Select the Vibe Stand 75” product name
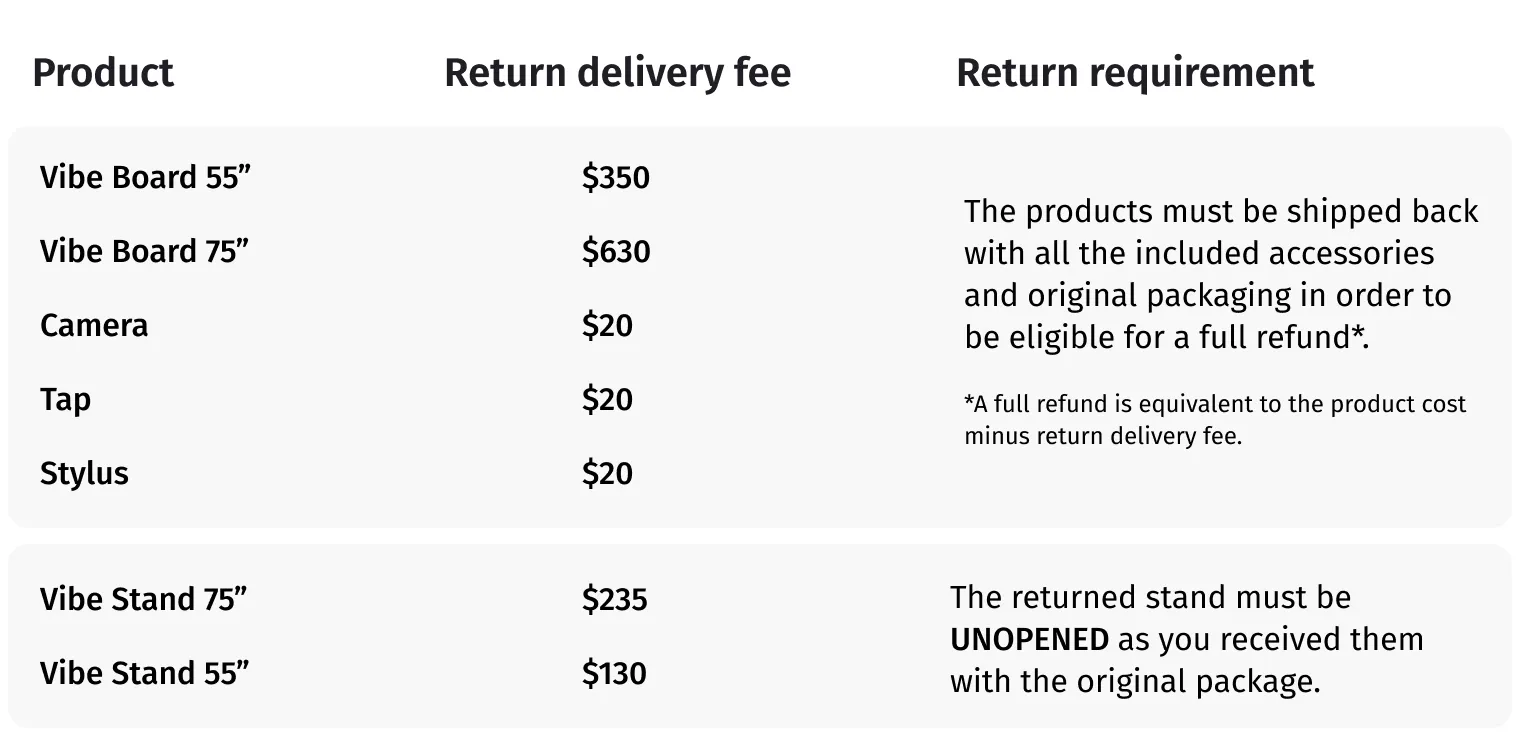This screenshot has height=740, width=1520. [144, 600]
